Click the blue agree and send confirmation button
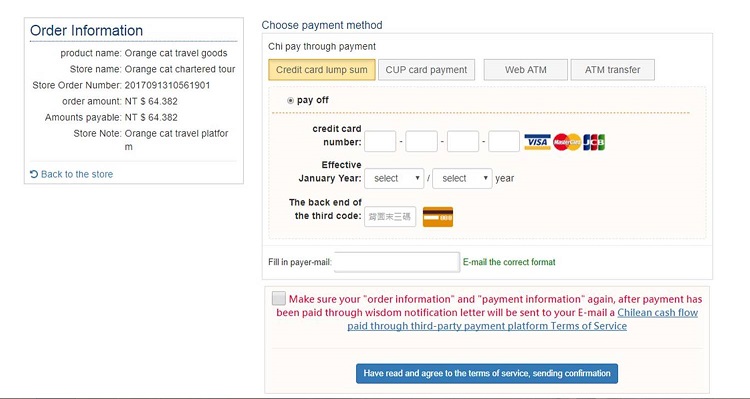The image size is (750, 399). [x=487, y=374]
